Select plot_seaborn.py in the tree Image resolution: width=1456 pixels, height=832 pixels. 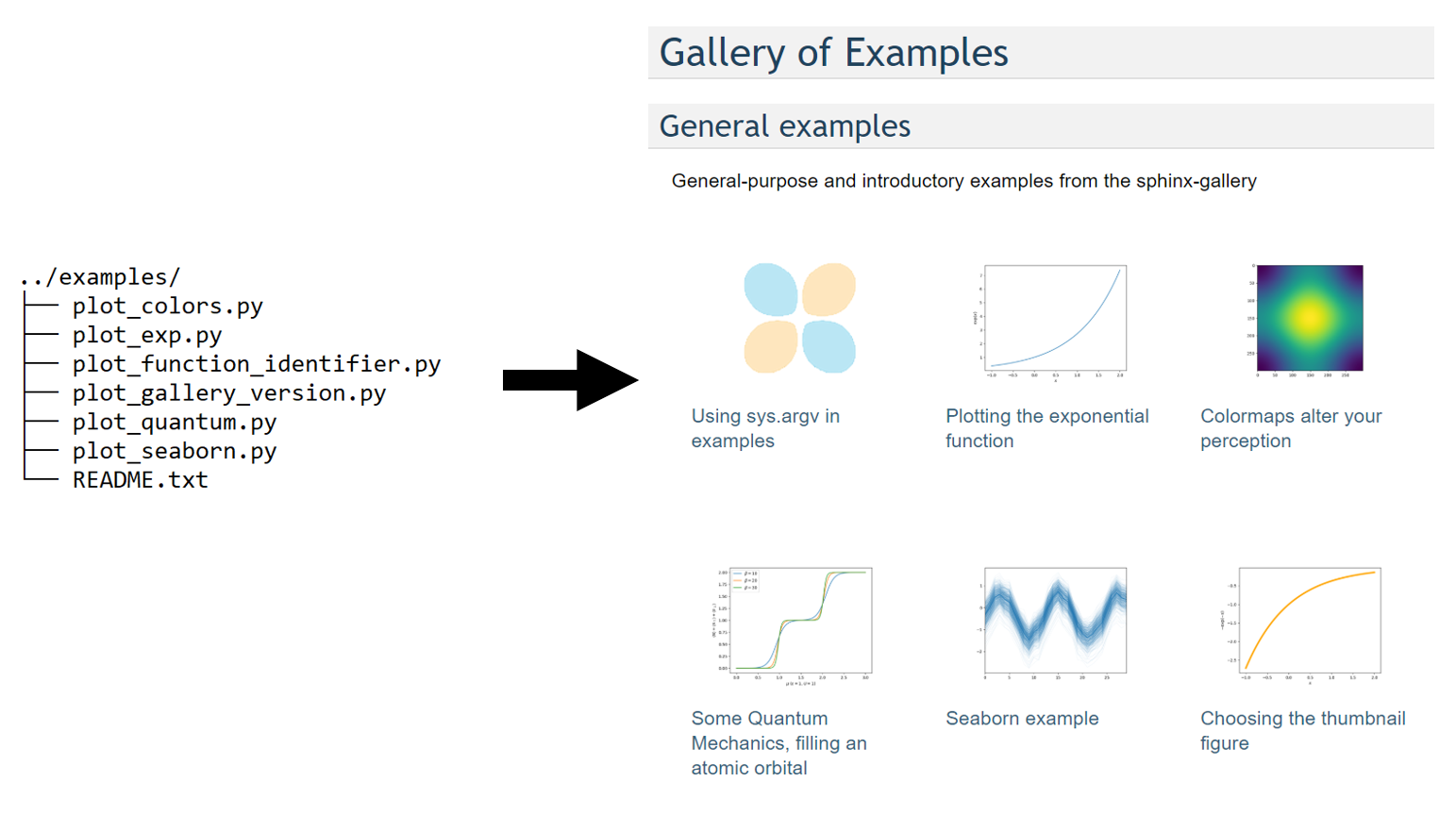point(174,451)
